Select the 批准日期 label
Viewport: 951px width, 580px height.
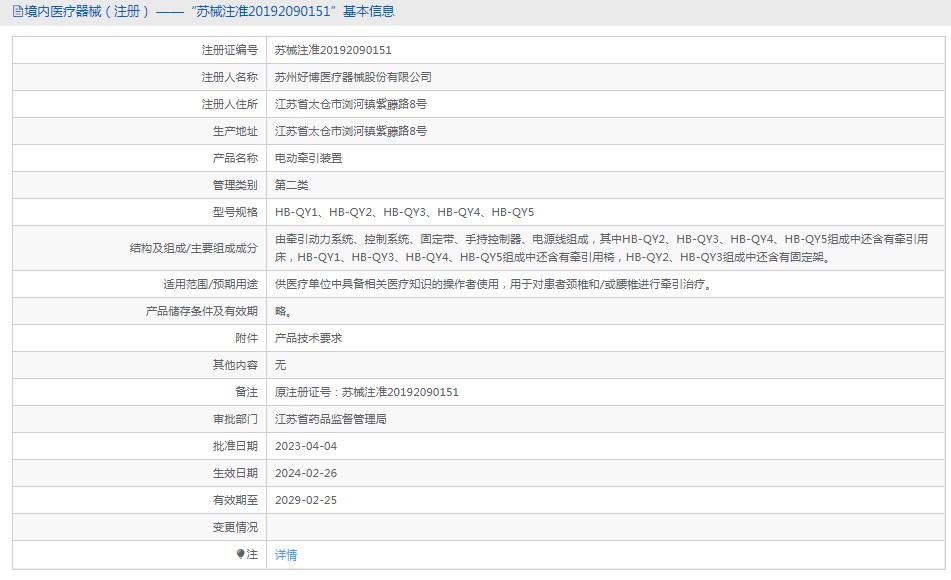click(x=235, y=446)
